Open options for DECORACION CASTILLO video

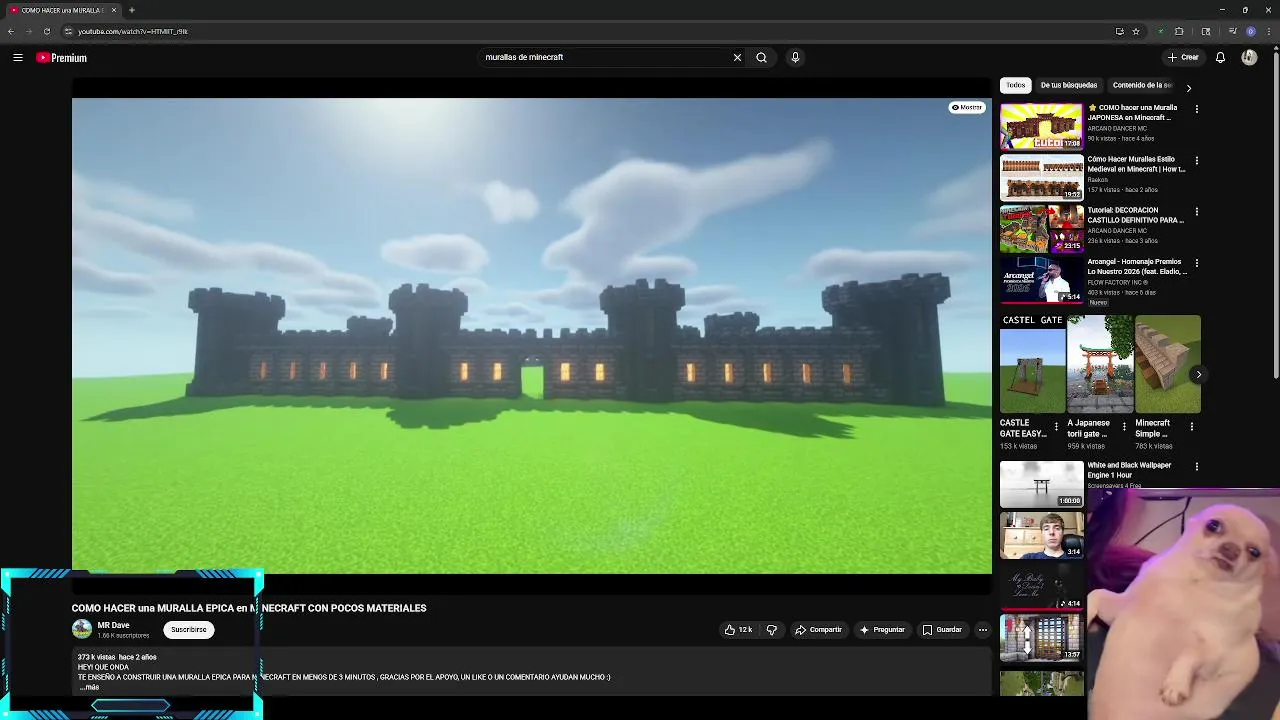(1197, 211)
